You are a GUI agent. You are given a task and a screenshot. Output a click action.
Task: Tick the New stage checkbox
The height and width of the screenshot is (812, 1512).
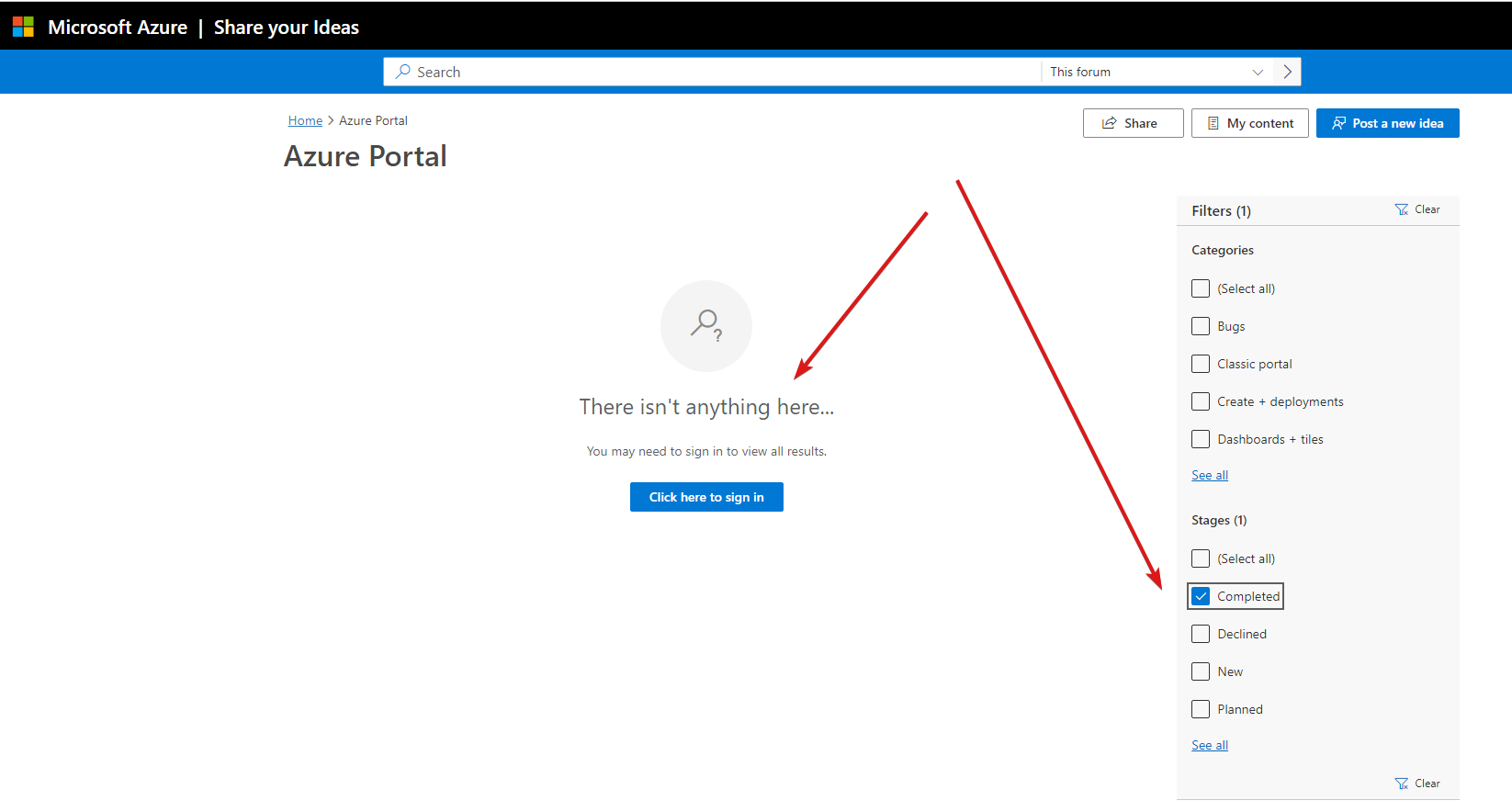1201,671
